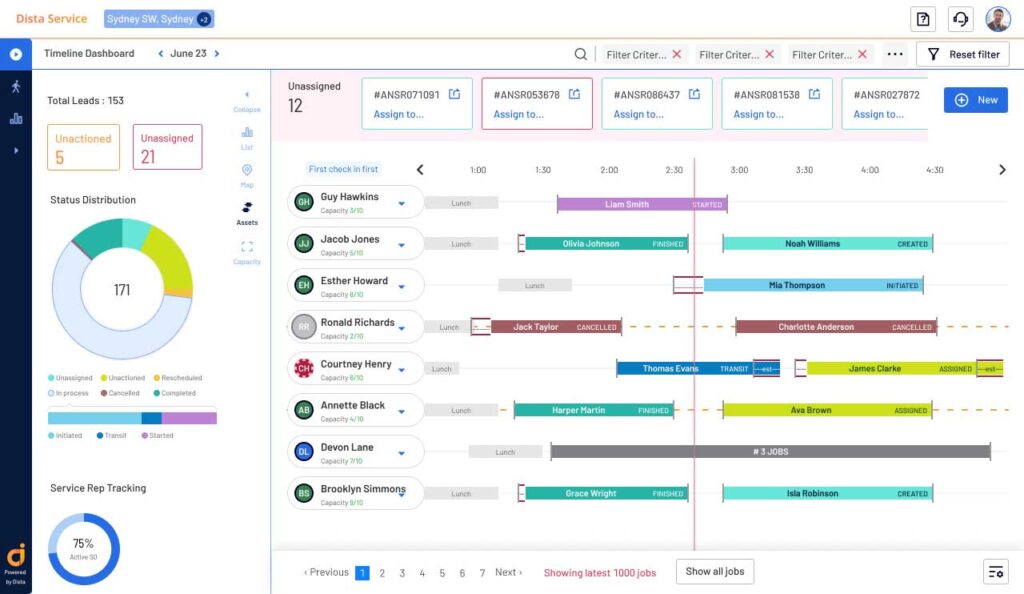The image size is (1024, 594).
Task: Collapse the left summary panel
Action: pos(247,96)
